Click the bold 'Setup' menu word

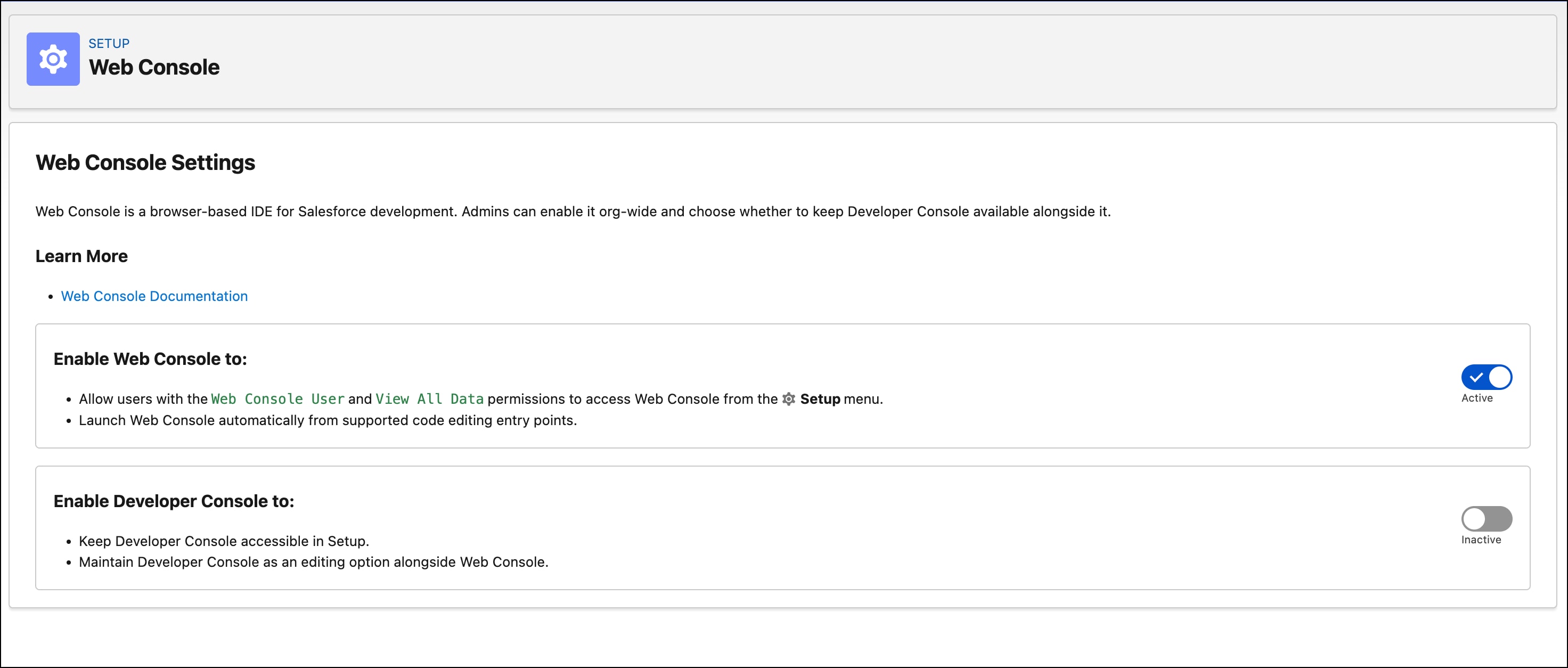pos(820,399)
